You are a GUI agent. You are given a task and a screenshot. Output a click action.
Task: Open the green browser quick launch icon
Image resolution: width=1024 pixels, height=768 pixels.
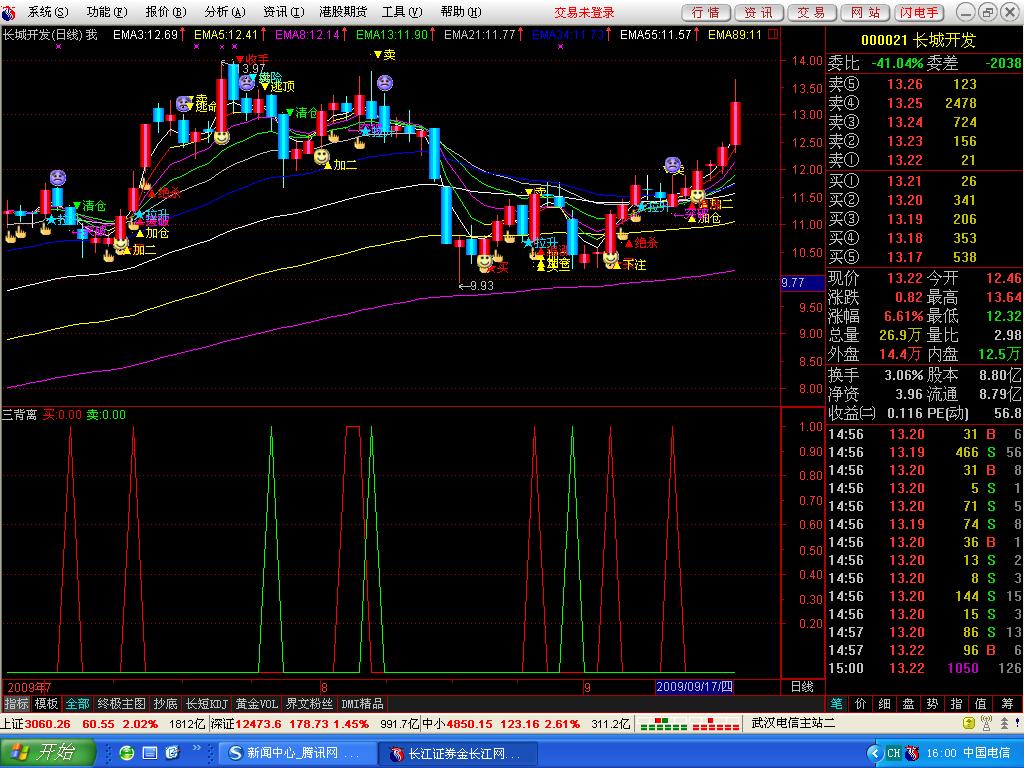pos(126,753)
